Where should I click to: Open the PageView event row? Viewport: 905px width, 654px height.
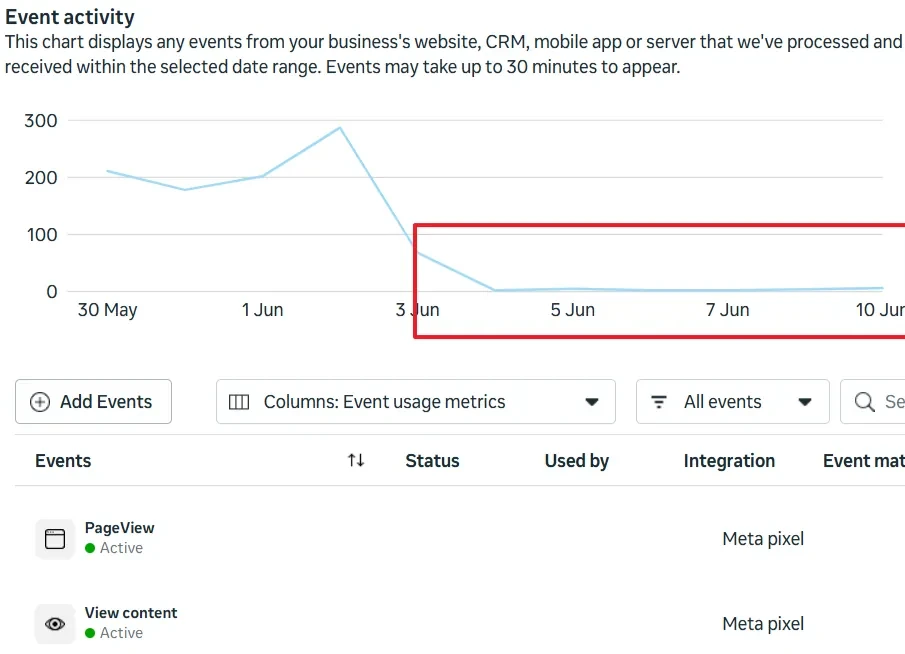point(459,539)
